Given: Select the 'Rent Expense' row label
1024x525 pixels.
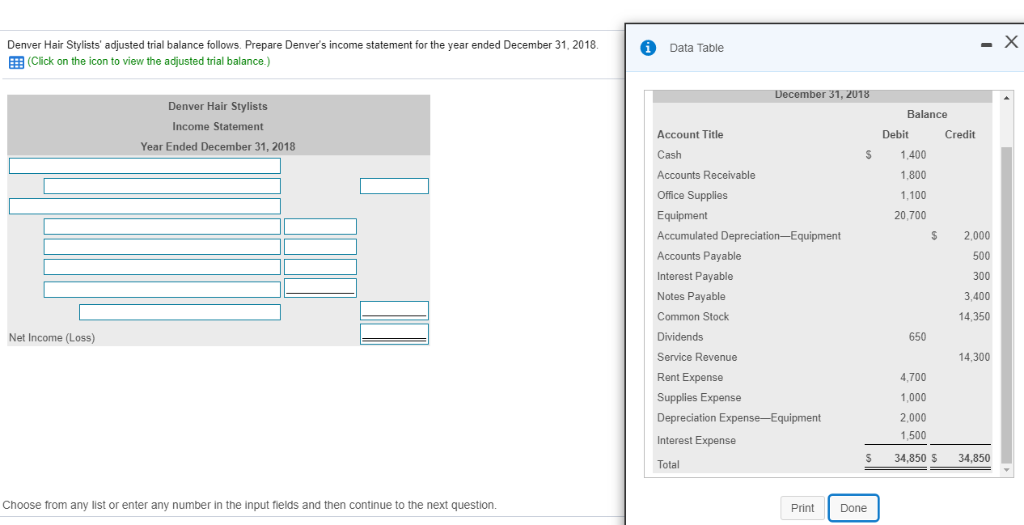Looking at the screenshot, I should coord(690,377).
